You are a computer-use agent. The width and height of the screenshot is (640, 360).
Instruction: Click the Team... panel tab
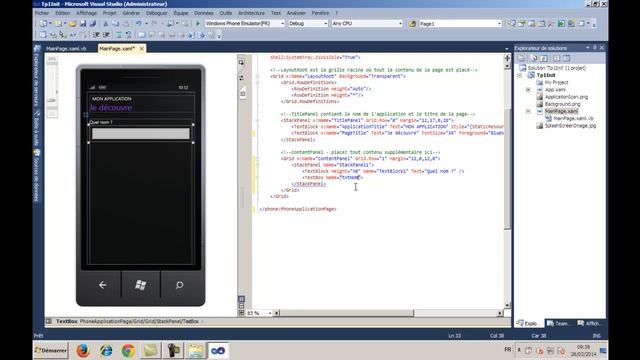point(559,323)
